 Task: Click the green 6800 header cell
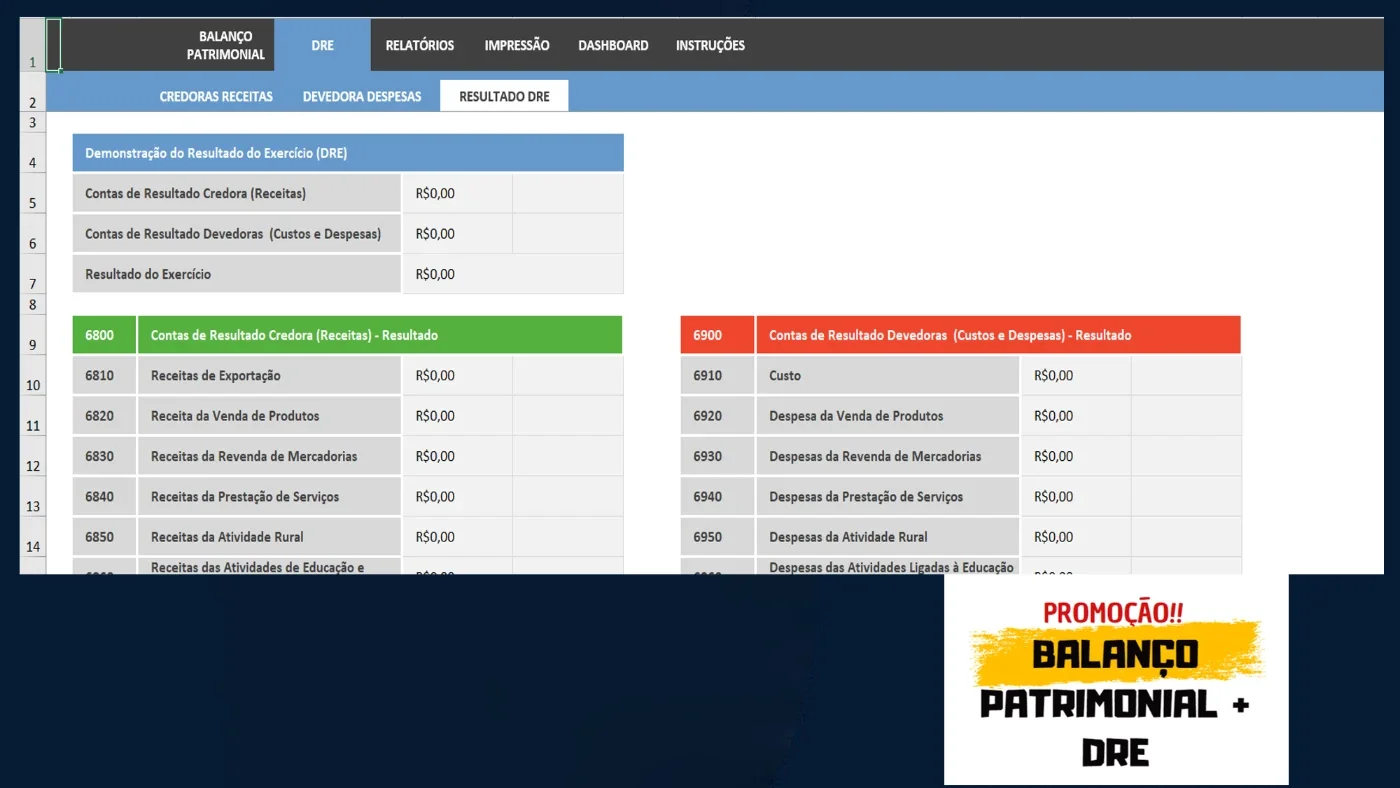point(104,335)
